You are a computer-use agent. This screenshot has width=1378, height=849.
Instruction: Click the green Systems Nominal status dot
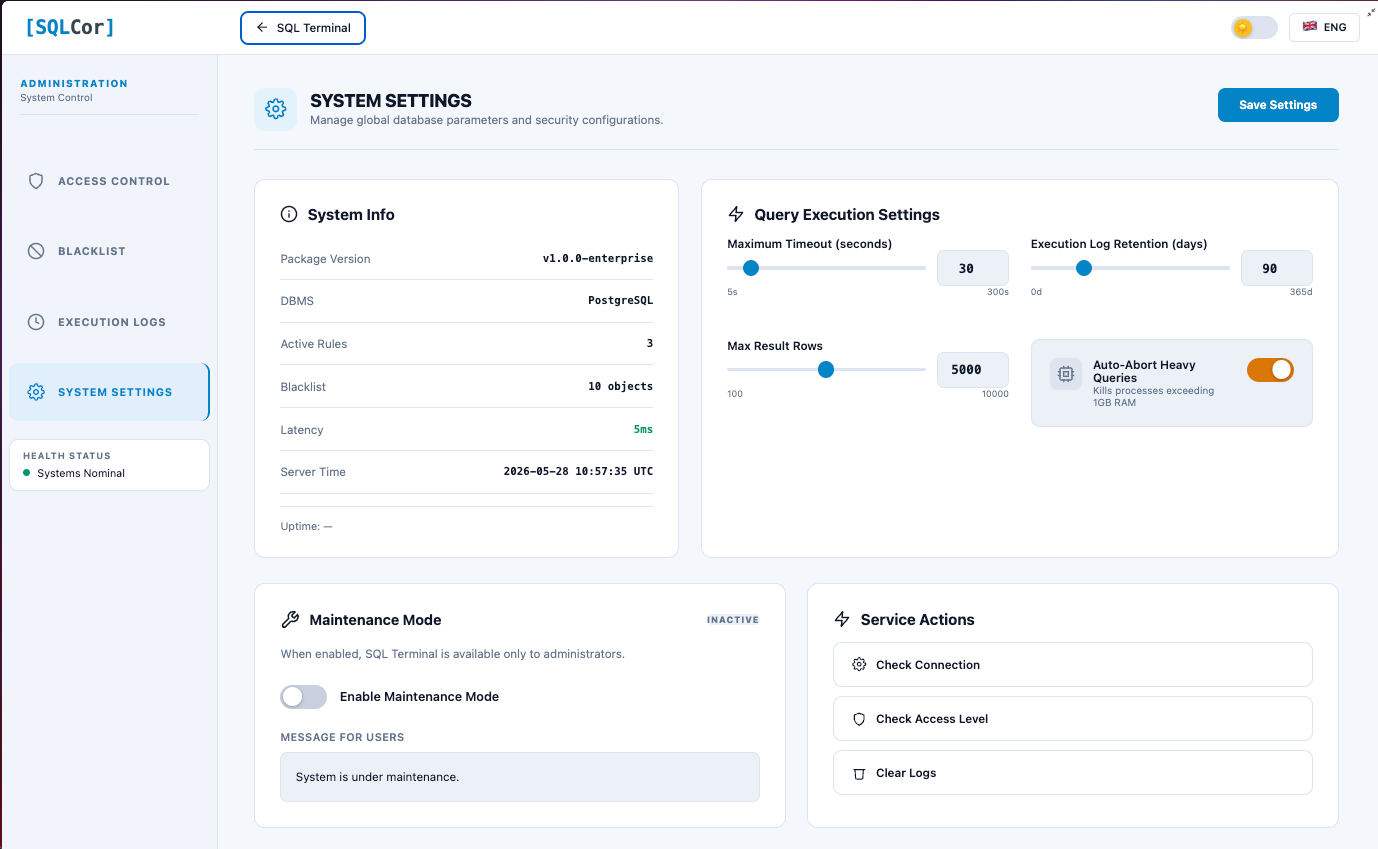click(x=27, y=473)
